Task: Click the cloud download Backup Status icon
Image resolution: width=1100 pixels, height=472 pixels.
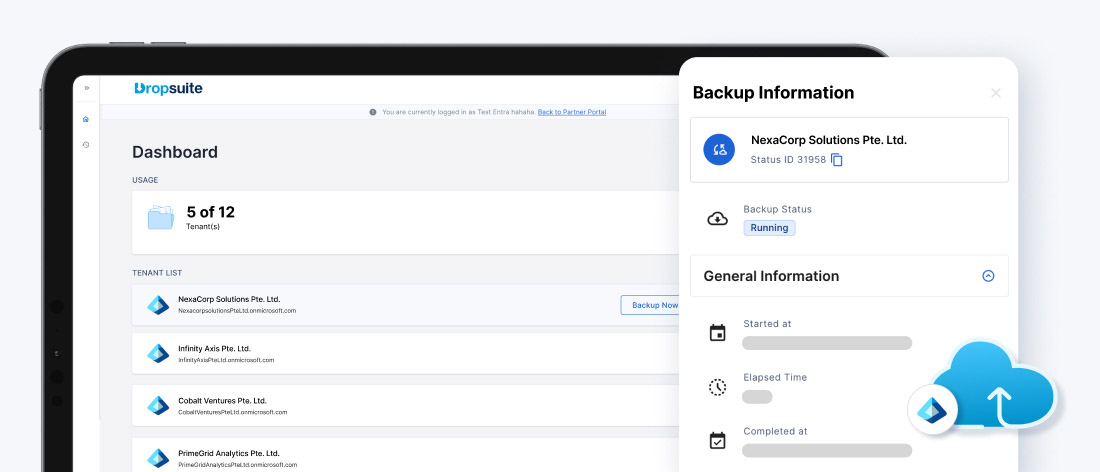Action: click(x=717, y=220)
